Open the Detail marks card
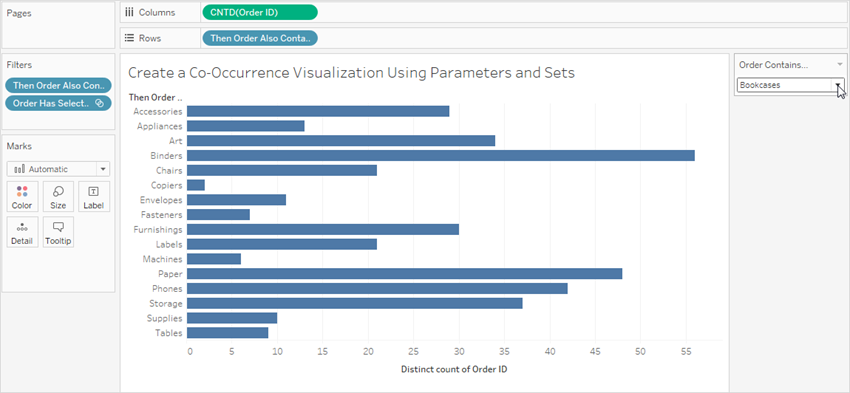850x393 pixels. pos(22,232)
